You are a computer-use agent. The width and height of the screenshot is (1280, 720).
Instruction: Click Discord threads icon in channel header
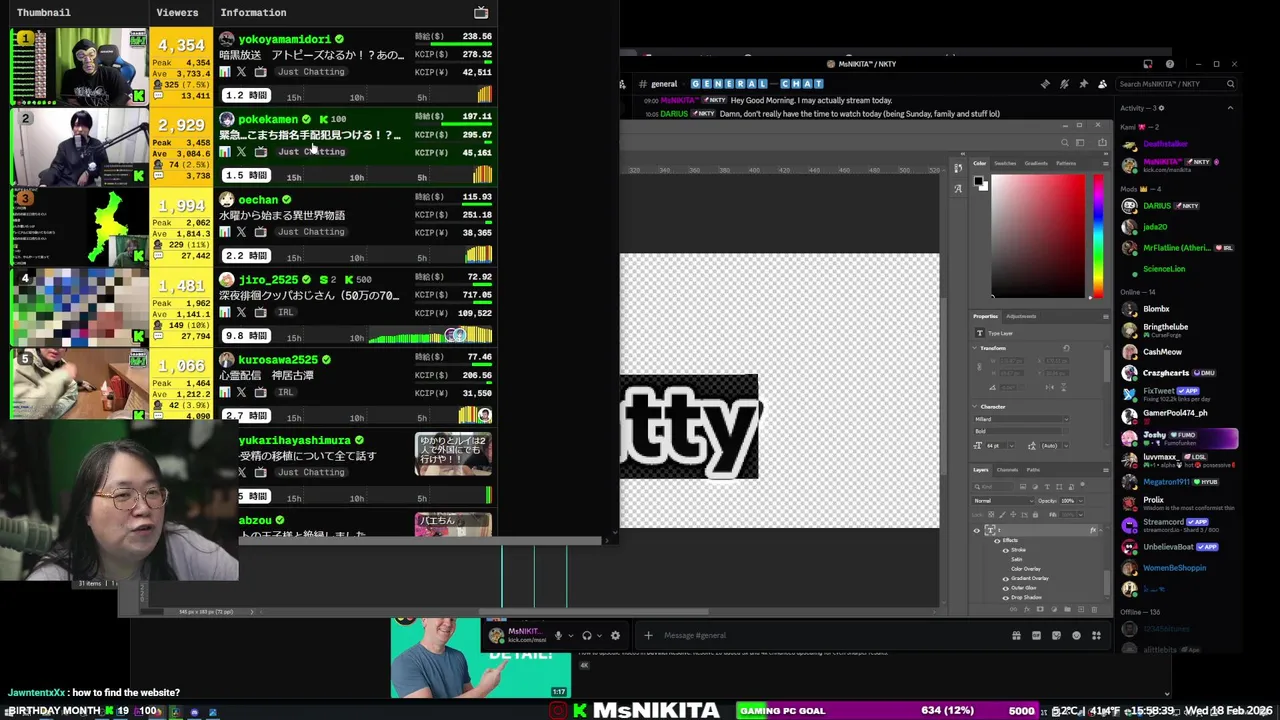pos(1045,84)
